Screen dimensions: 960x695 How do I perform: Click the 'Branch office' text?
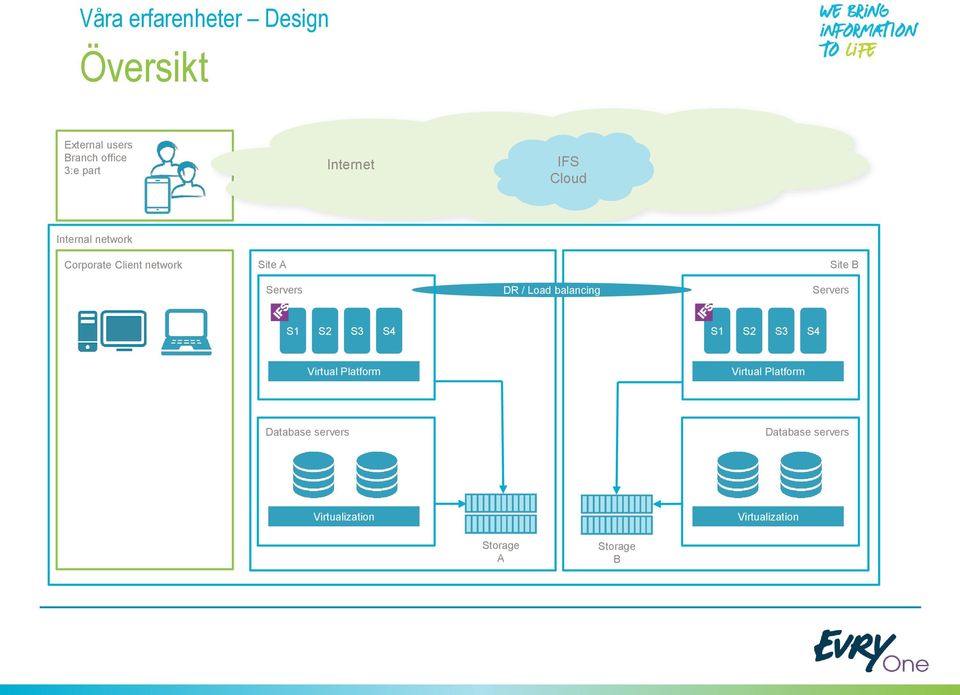pyautogui.click(x=96, y=158)
